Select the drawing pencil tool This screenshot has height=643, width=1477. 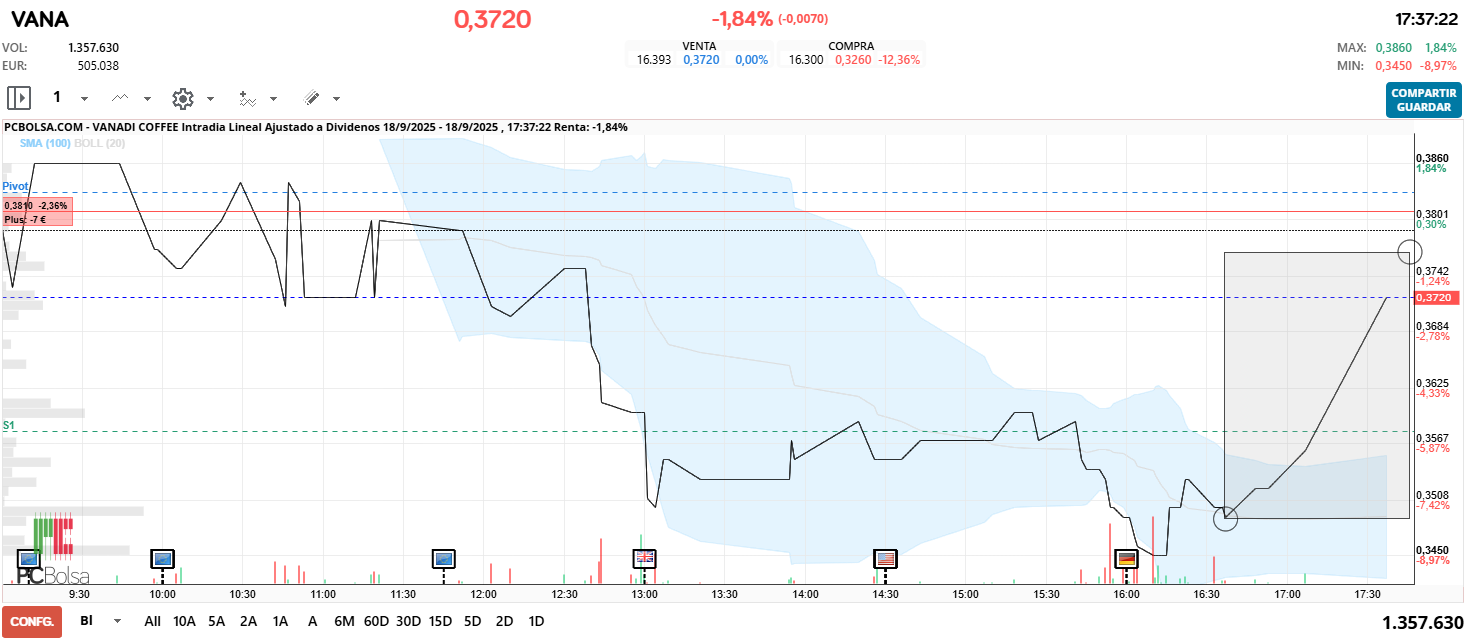(311, 98)
